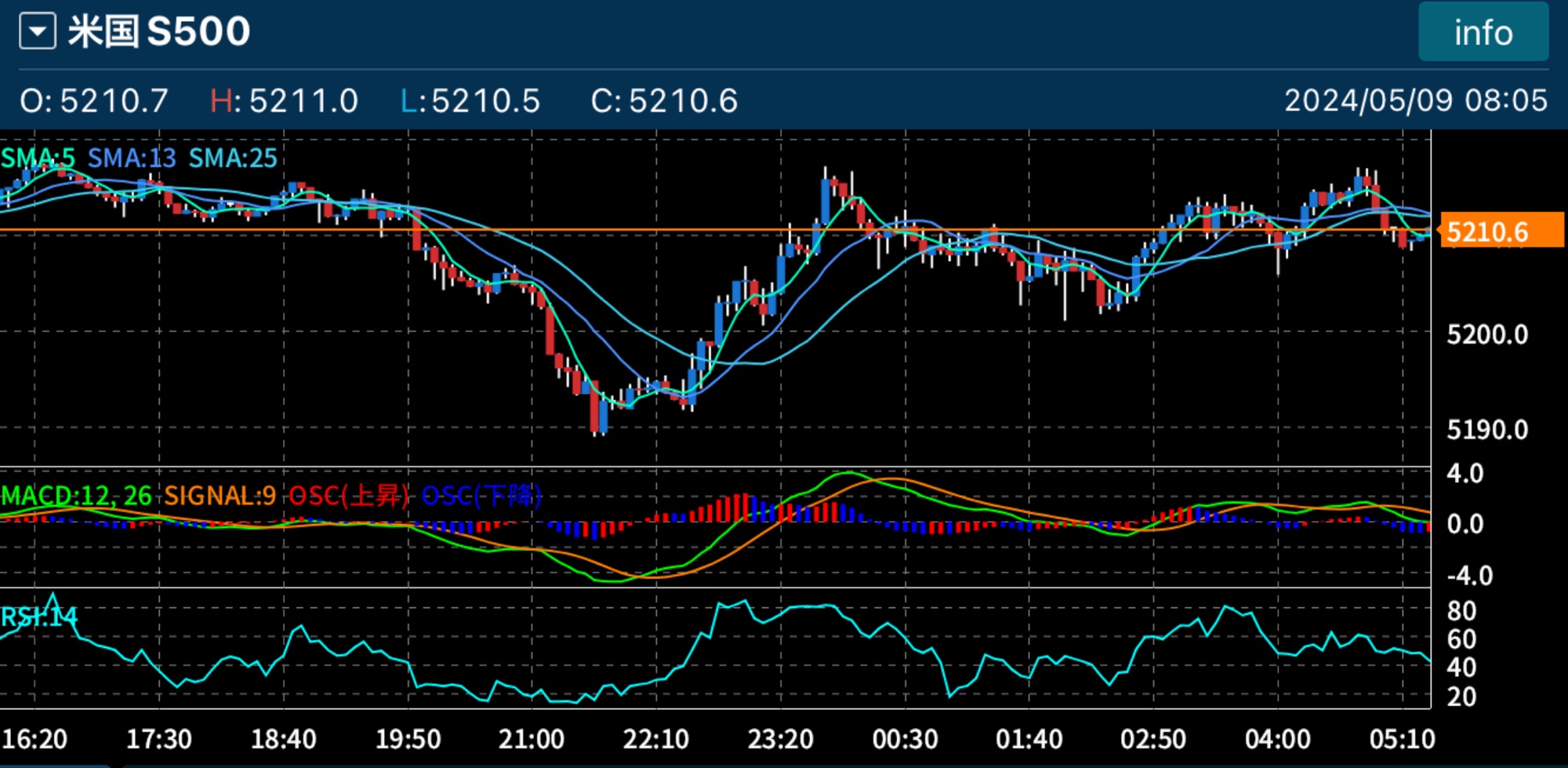Open the instrument dropdown arrow beside 米国S500
This screenshot has width=1568, height=768.
pos(38,32)
